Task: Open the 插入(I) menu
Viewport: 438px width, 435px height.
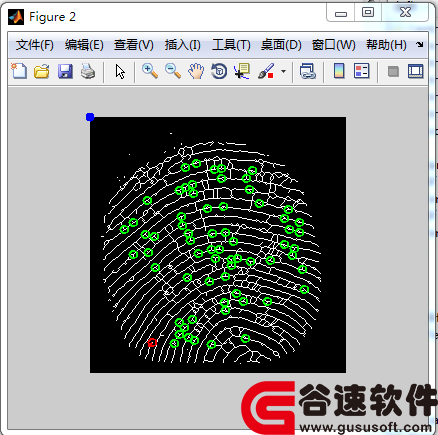Action: [182, 45]
